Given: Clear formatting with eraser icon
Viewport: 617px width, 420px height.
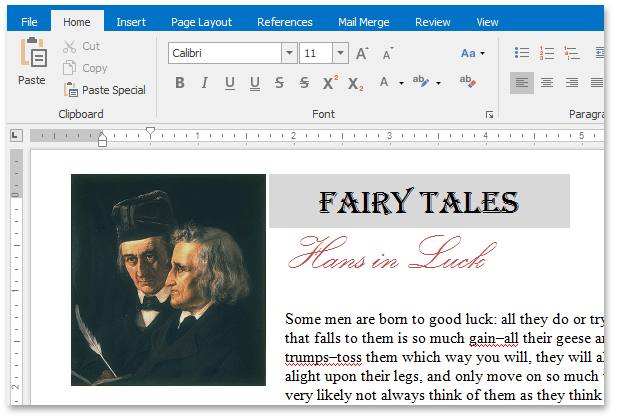Looking at the screenshot, I should coord(467,82).
